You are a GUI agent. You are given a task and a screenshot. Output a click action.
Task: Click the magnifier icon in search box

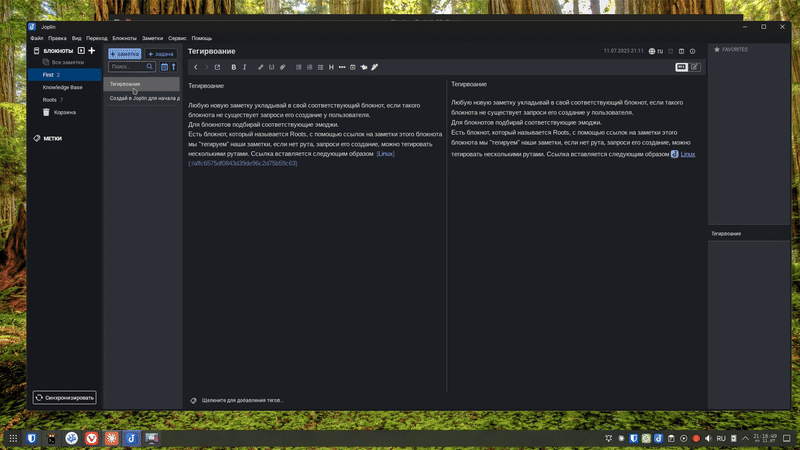coord(149,67)
